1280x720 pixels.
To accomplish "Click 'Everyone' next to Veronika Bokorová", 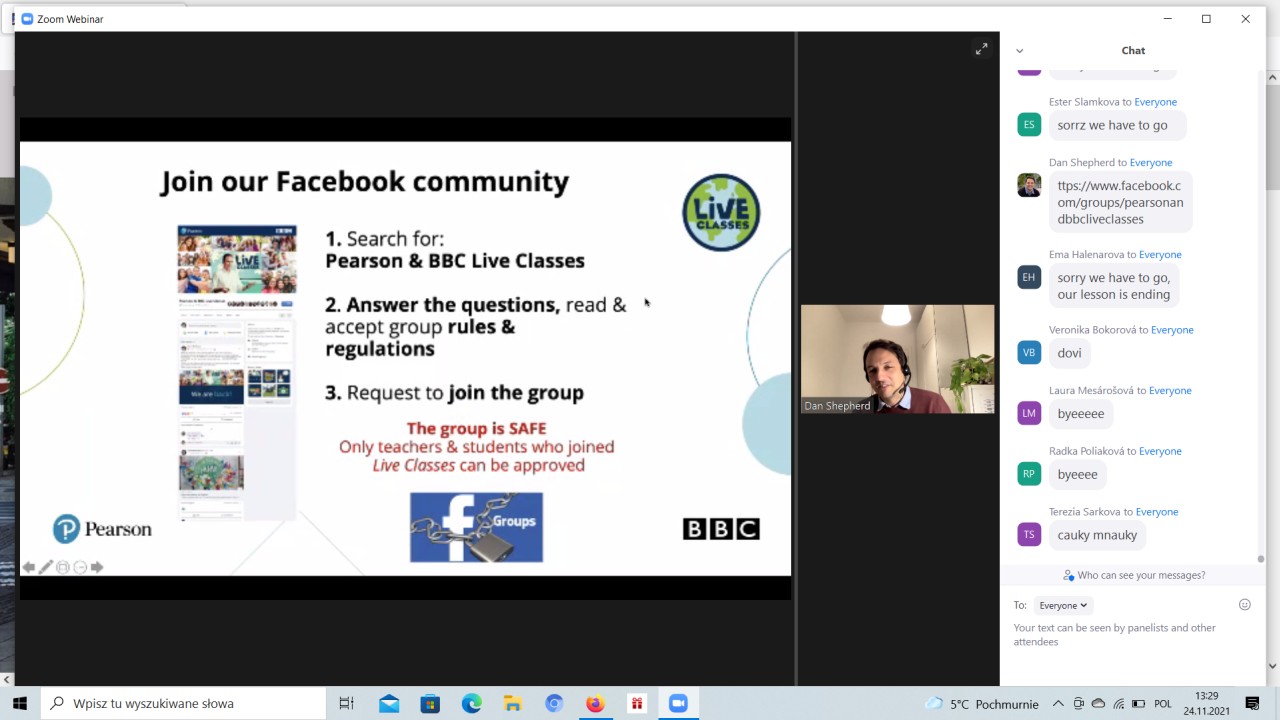I will [x=1172, y=330].
